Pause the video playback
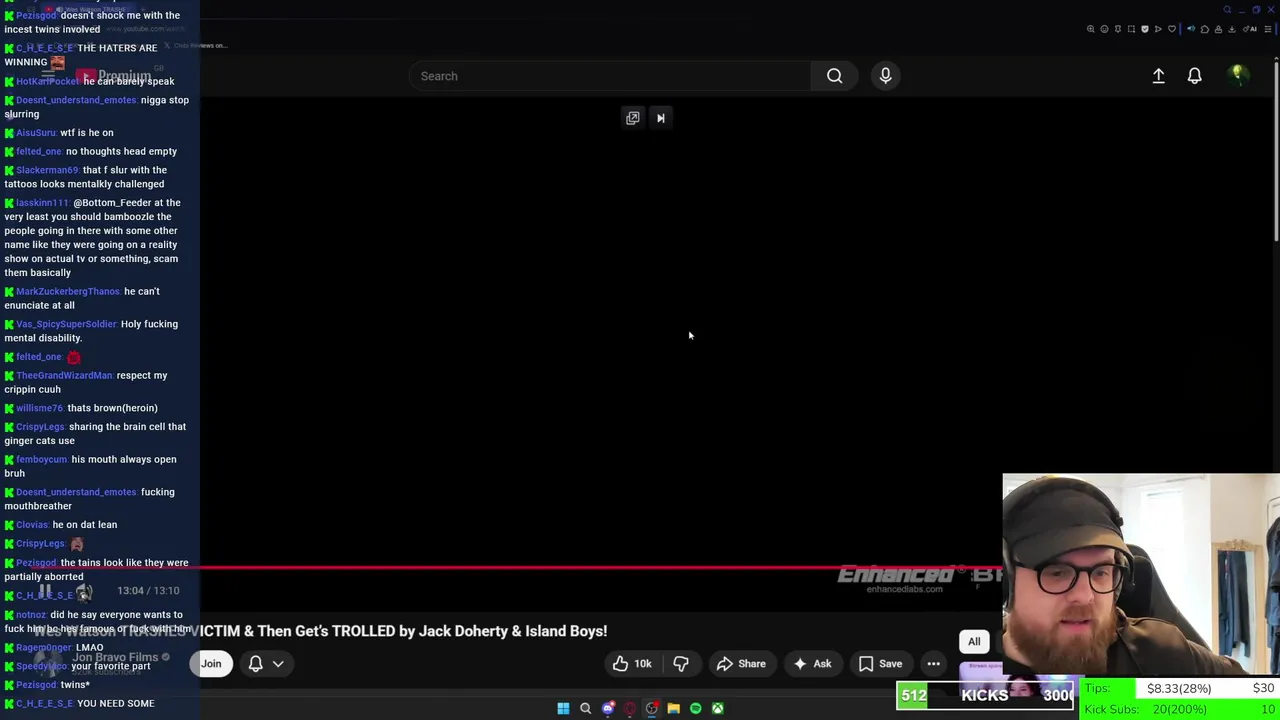The height and width of the screenshot is (720, 1280). tap(45, 591)
